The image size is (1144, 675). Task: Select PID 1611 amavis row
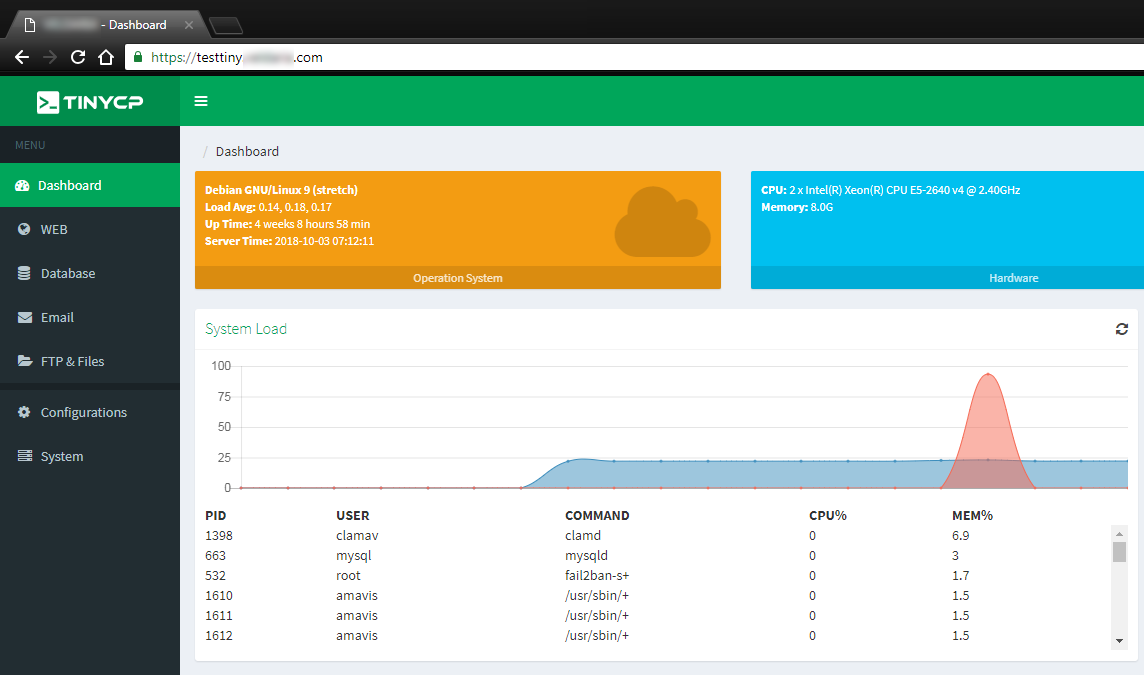tap(657, 616)
